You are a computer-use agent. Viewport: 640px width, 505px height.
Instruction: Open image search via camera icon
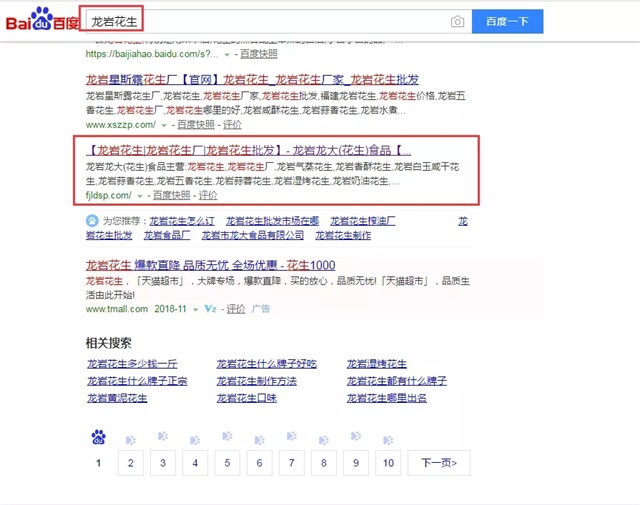(x=457, y=21)
